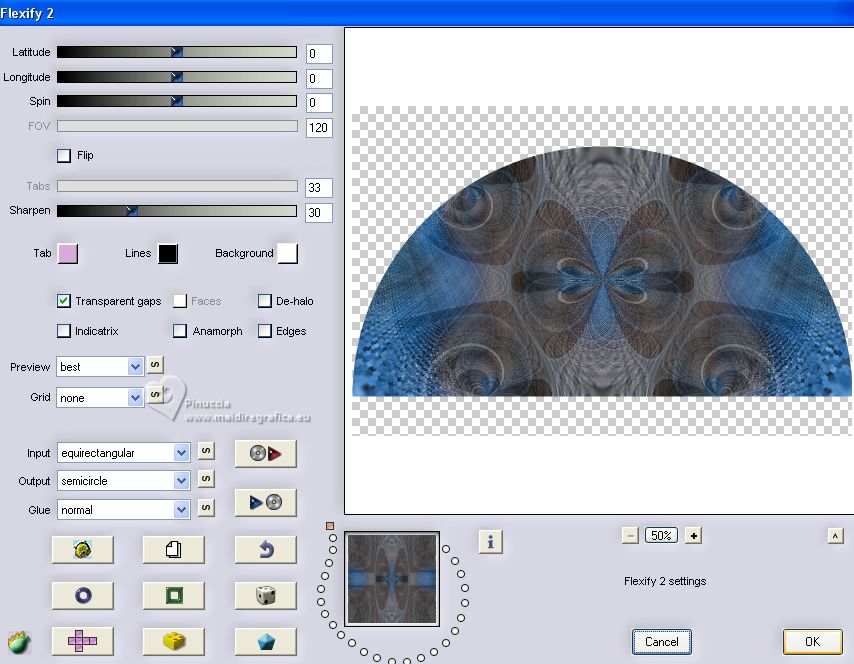Click the Tabs value field showing 33
Screen dimensions: 854x664
(x=319, y=188)
